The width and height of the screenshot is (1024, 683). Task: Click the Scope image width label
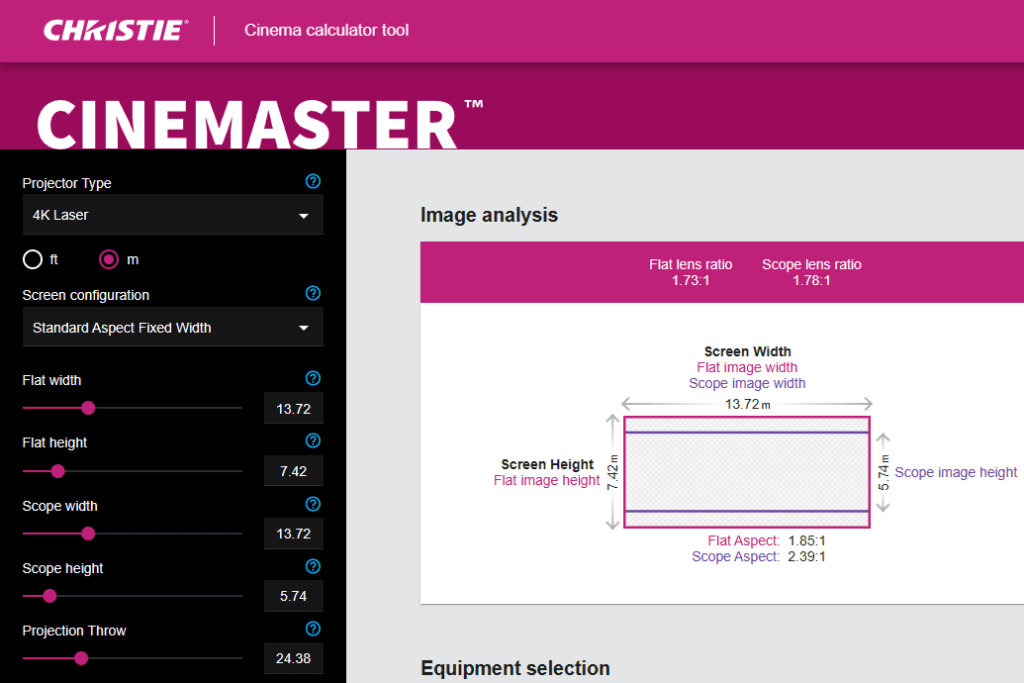pos(747,383)
